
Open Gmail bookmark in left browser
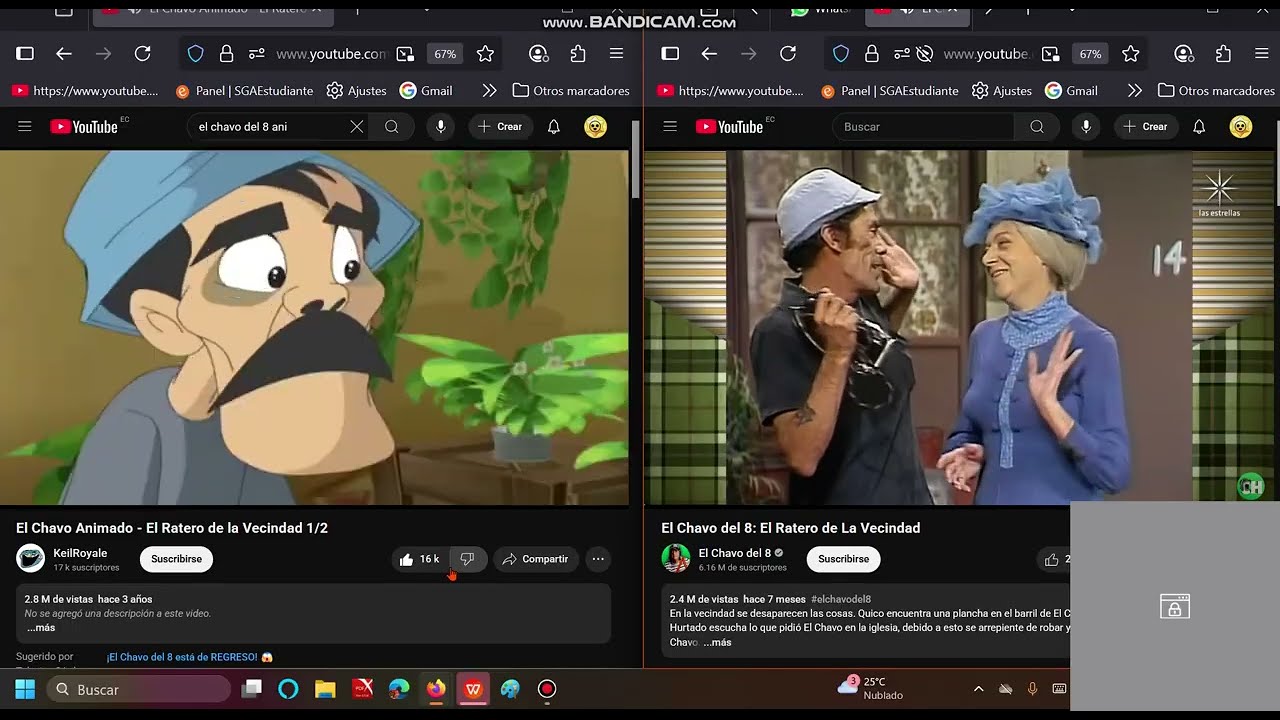426,91
